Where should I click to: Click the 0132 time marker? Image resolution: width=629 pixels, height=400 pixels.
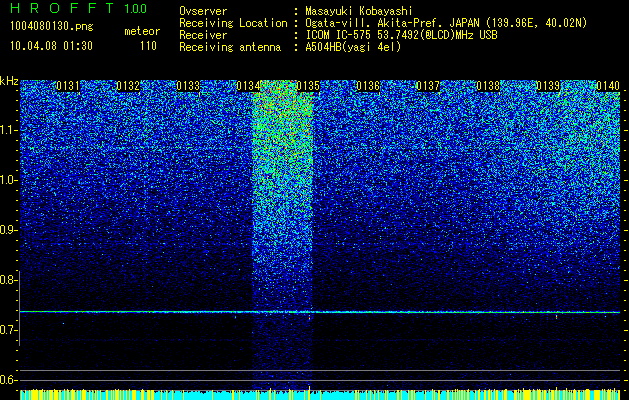128,86
